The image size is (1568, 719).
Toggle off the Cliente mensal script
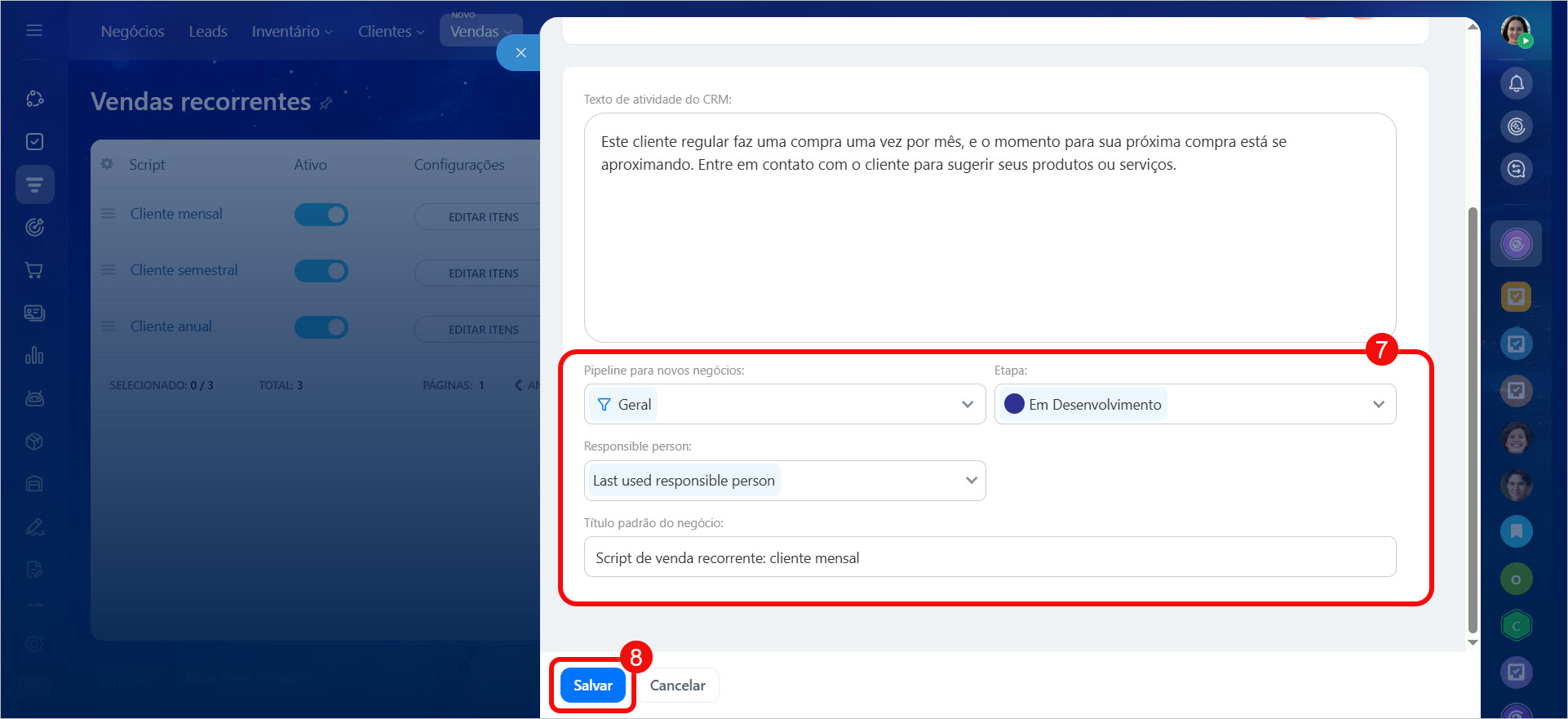click(x=321, y=215)
